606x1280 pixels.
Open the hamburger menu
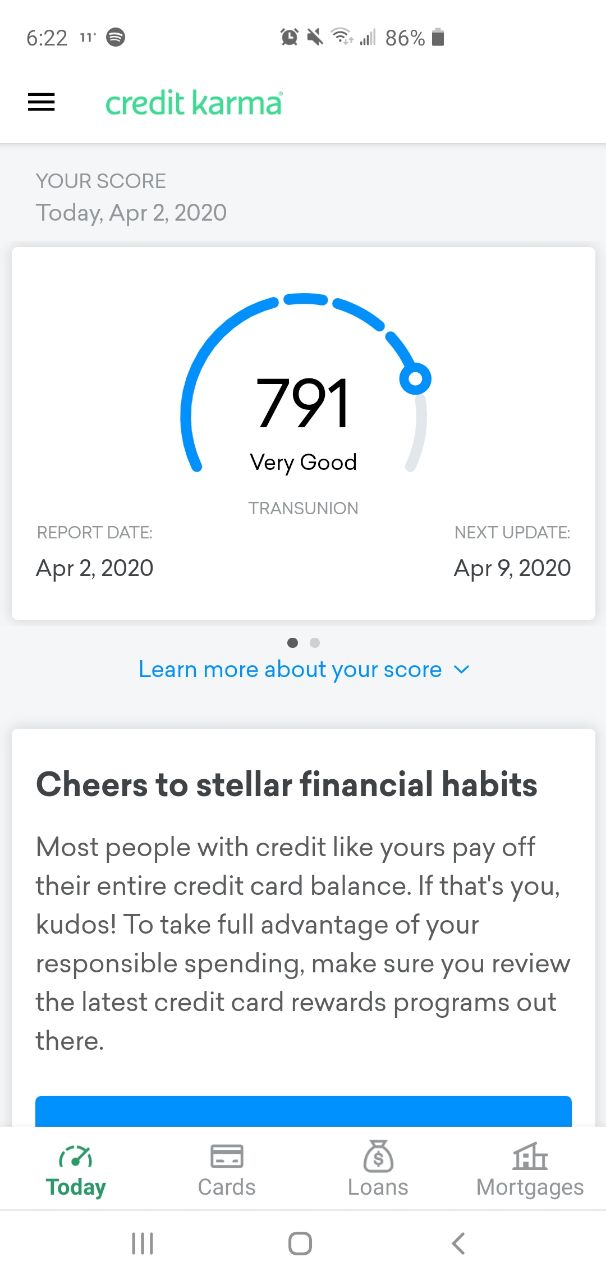click(41, 102)
